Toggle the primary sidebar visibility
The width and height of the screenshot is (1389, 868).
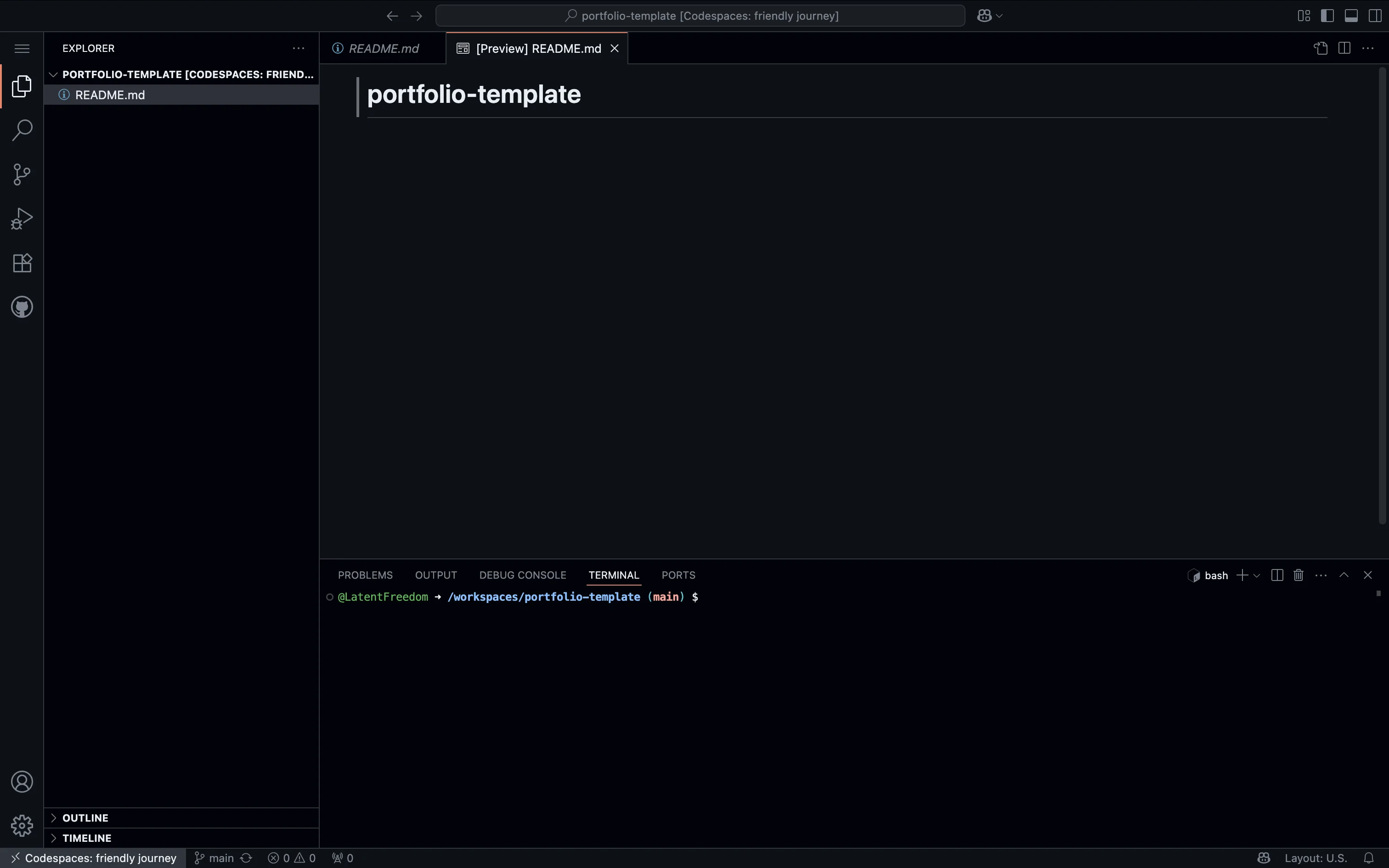click(1327, 16)
